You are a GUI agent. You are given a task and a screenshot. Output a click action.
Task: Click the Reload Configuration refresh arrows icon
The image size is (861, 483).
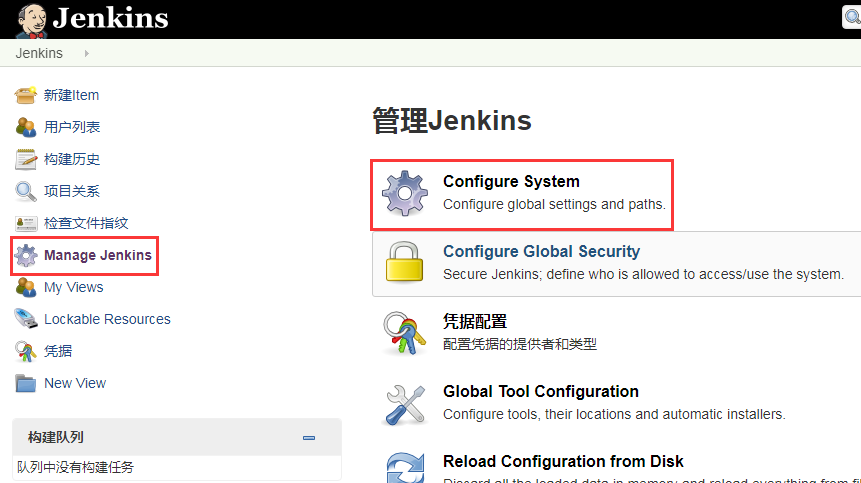[x=405, y=468]
